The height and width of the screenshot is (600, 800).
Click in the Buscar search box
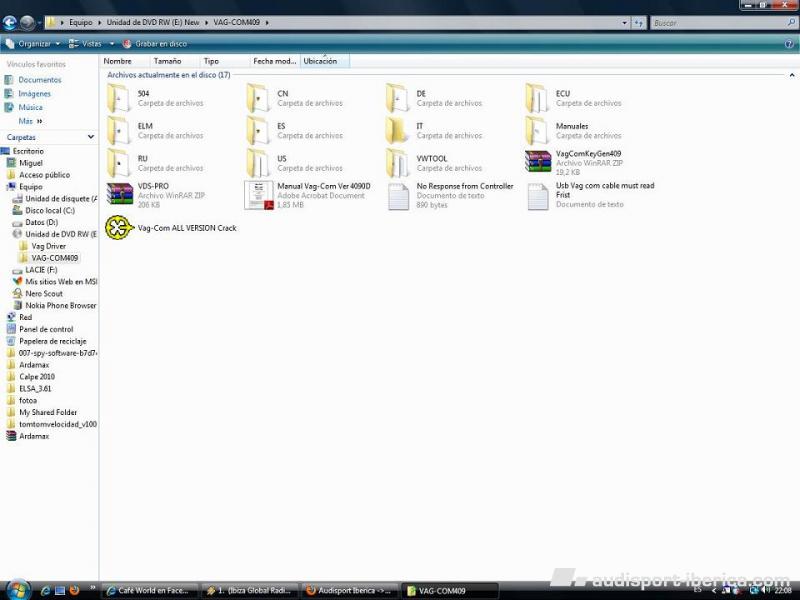click(x=718, y=22)
